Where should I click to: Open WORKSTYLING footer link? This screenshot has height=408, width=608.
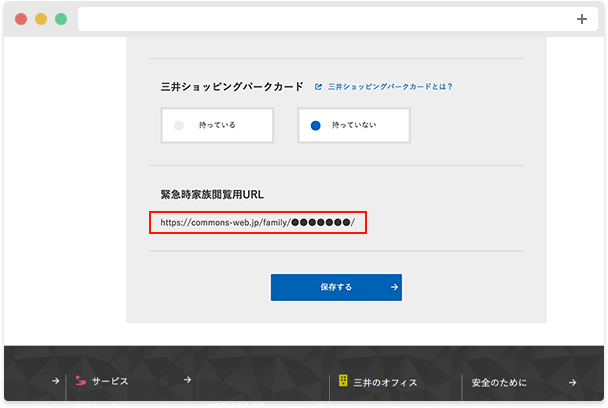[x=235, y=405]
